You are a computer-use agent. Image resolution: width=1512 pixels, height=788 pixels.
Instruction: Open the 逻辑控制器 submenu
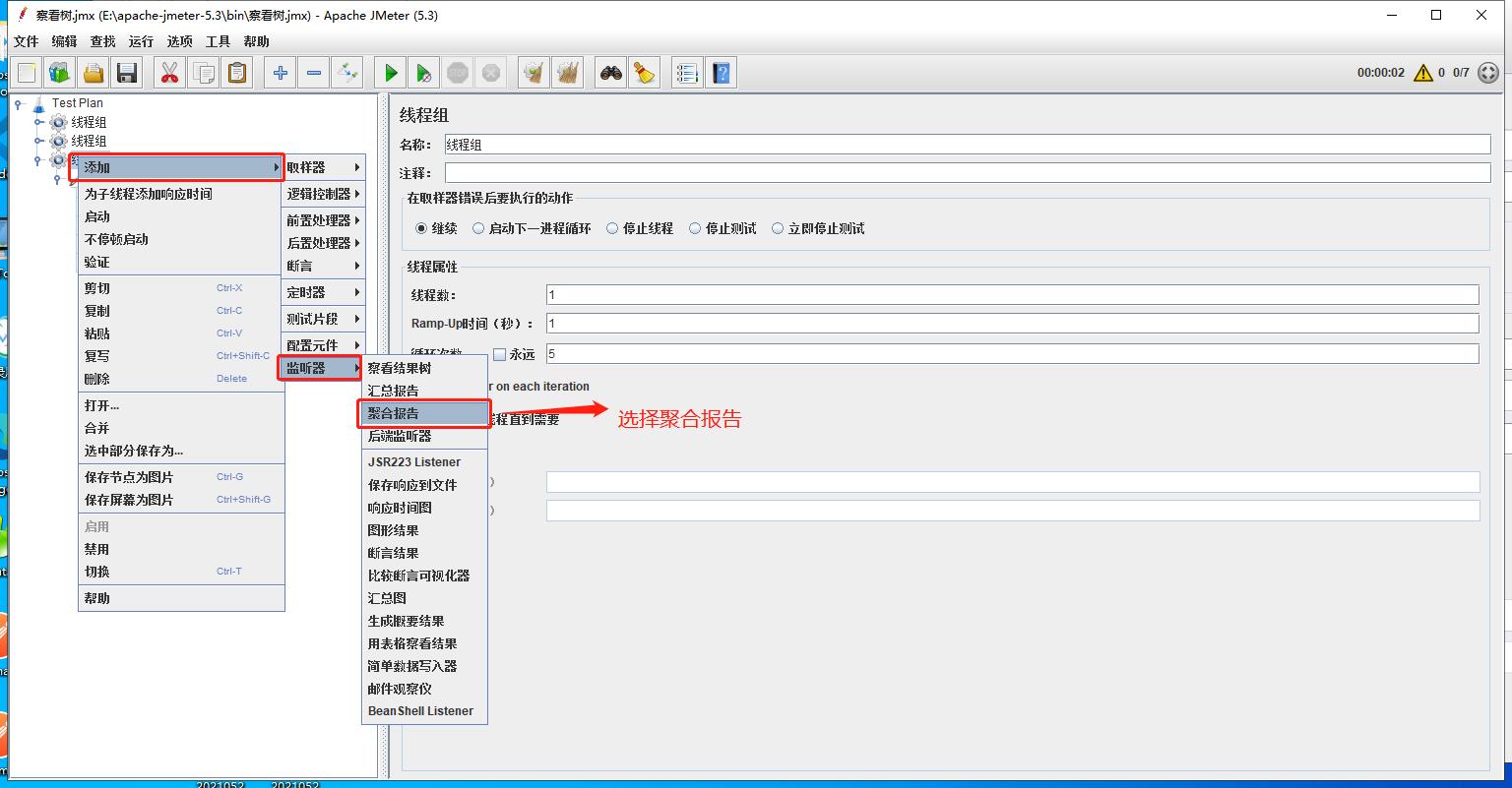click(x=324, y=194)
